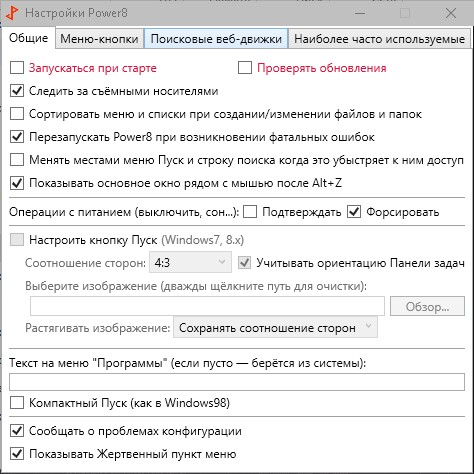474x474 pixels.
Task: Open the Поисковые веб-движки tab
Action: (216, 39)
